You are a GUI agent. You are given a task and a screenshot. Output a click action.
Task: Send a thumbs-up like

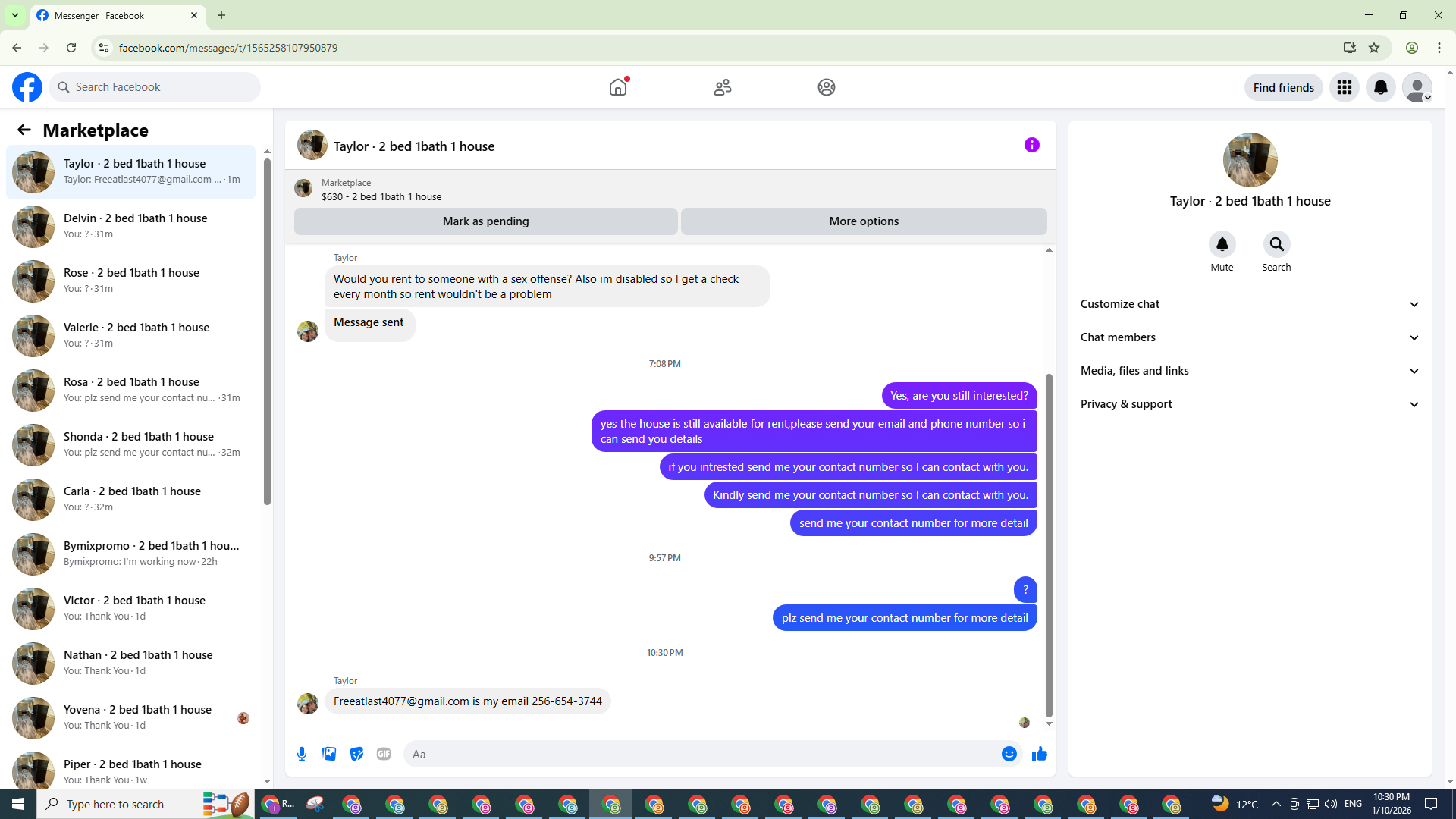[x=1040, y=754]
